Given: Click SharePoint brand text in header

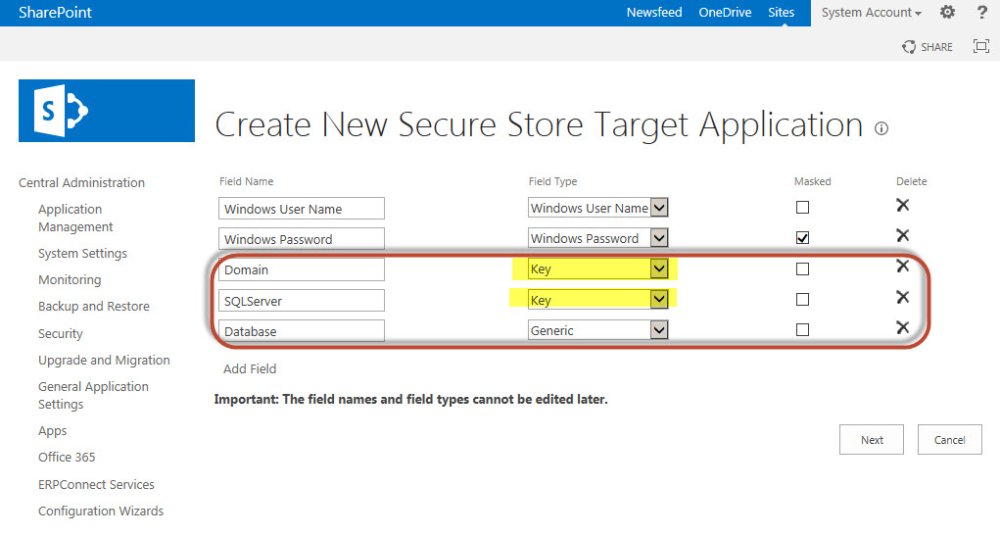Looking at the screenshot, I should pos(55,12).
